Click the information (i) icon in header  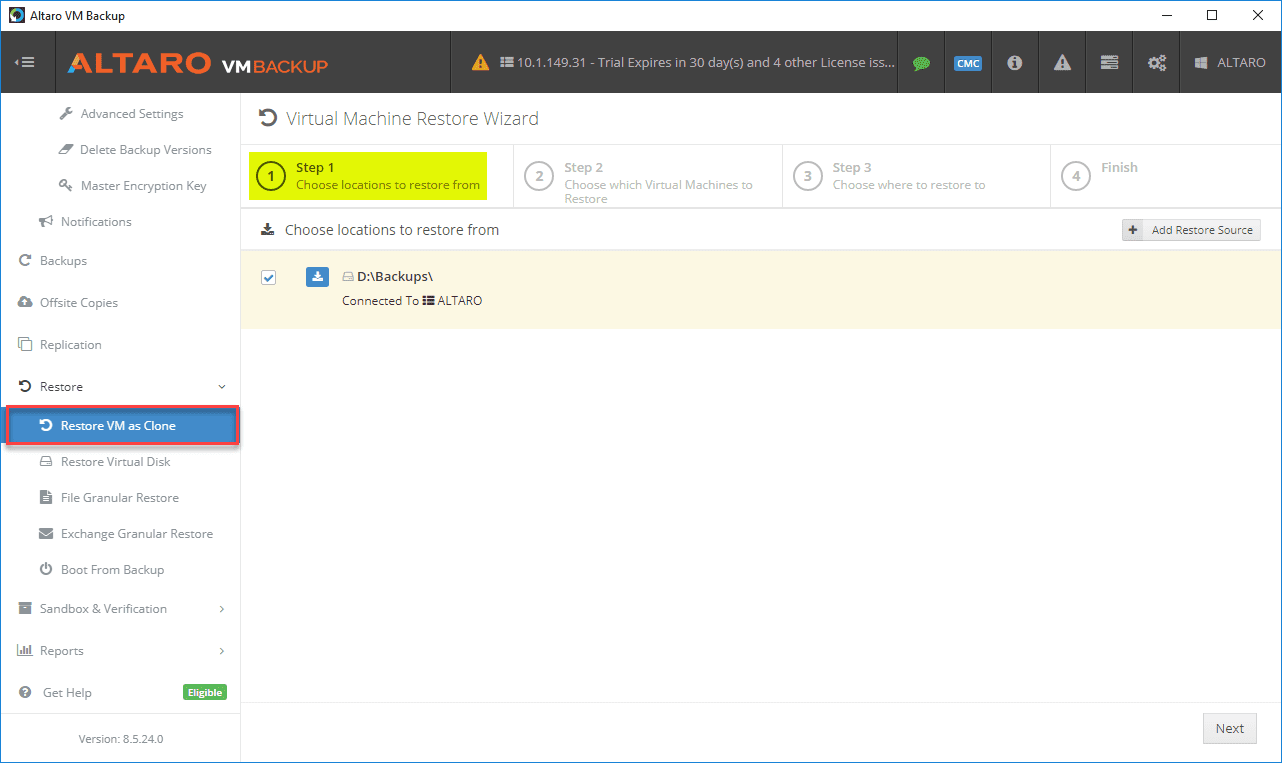pos(1015,63)
